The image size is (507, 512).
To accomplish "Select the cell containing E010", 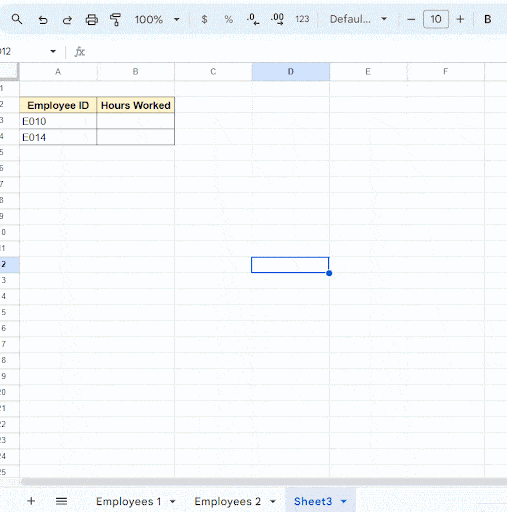I will pos(58,121).
